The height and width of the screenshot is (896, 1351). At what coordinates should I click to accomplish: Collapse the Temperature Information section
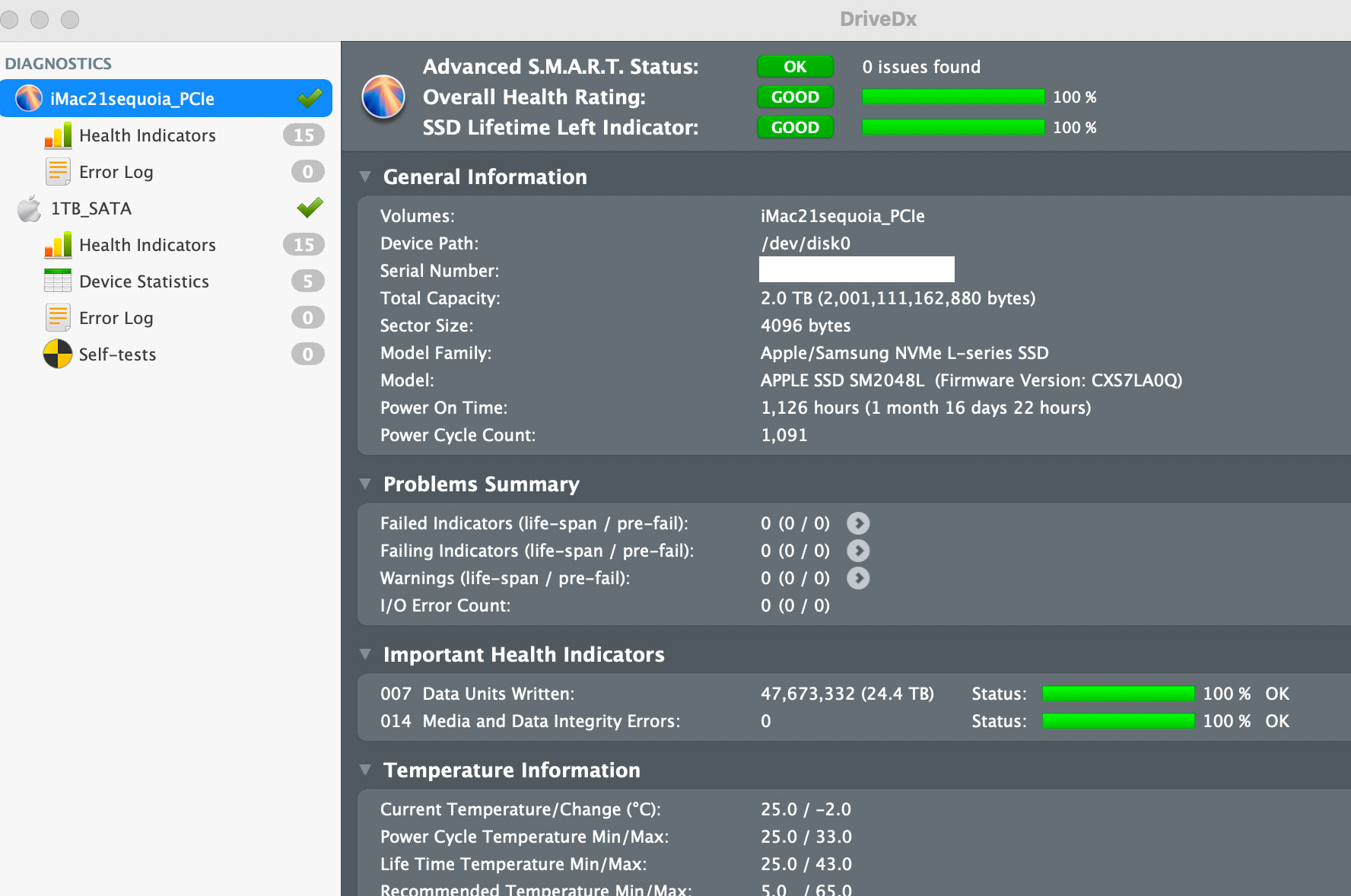click(365, 770)
